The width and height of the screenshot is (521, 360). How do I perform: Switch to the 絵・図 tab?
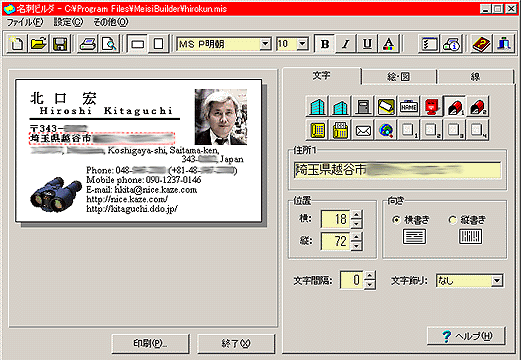[x=399, y=77]
